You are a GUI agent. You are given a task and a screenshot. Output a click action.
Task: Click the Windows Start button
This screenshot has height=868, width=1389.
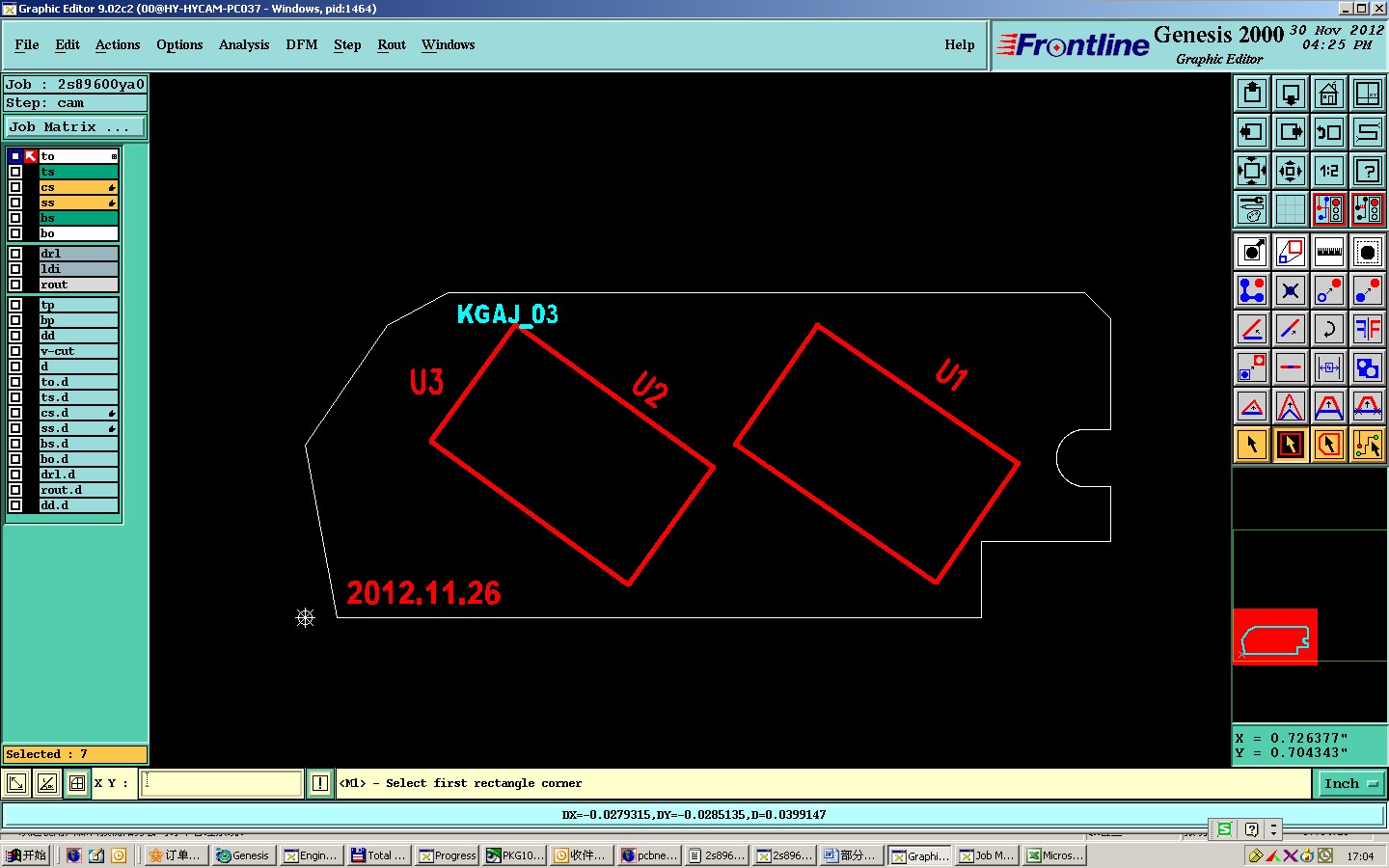(x=26, y=855)
